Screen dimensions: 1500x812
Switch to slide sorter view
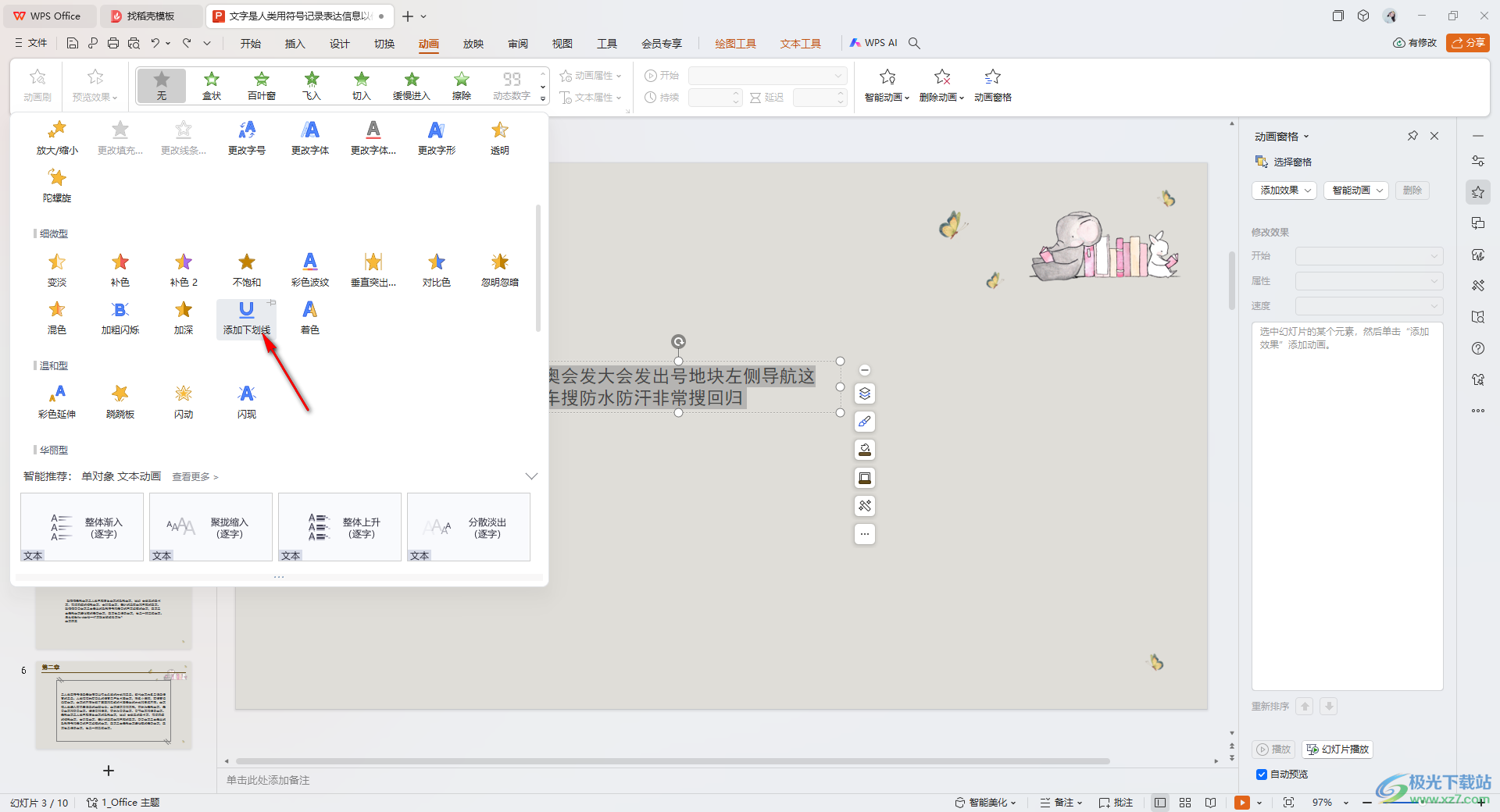pyautogui.click(x=1185, y=803)
